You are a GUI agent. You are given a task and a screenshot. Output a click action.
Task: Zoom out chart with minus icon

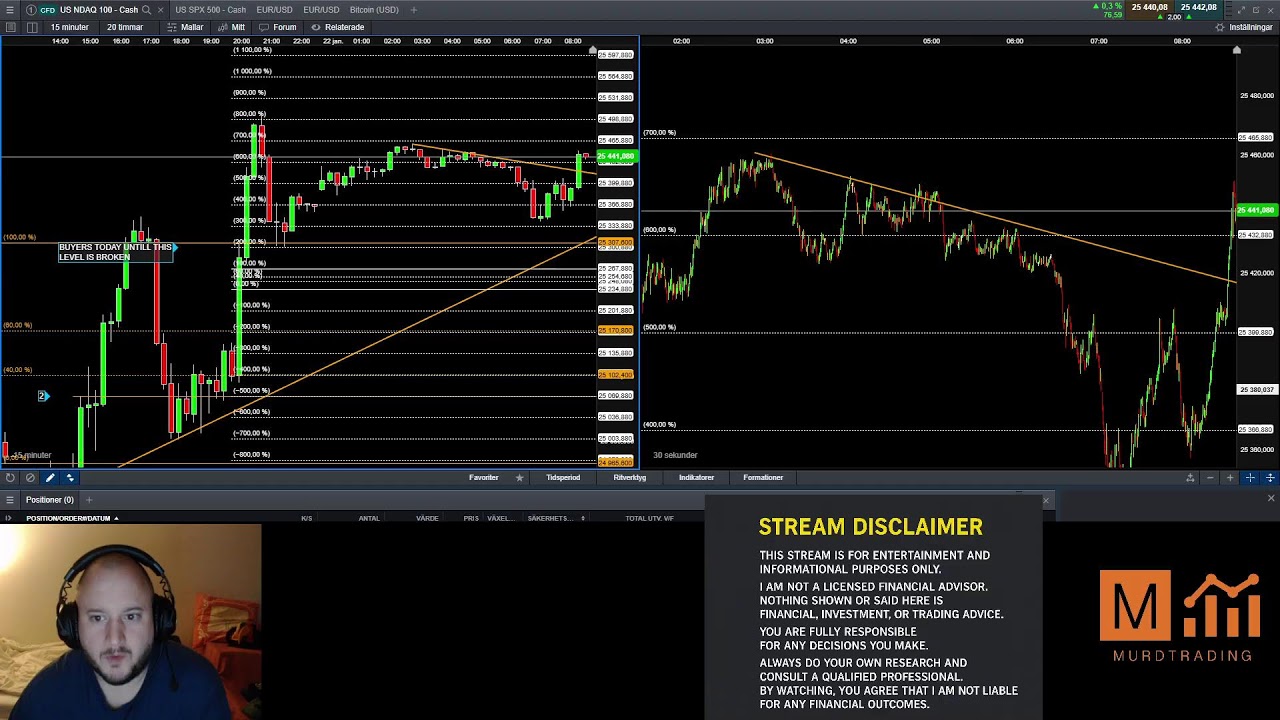coord(1210,478)
